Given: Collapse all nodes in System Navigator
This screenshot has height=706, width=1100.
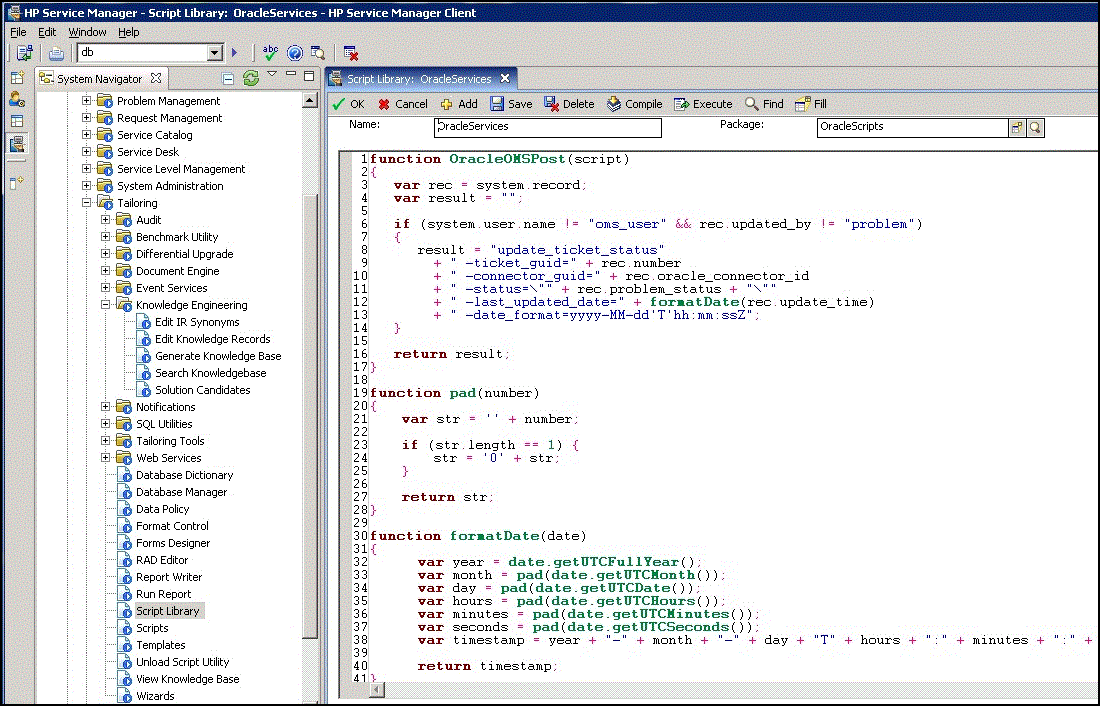Looking at the screenshot, I should 228,78.
